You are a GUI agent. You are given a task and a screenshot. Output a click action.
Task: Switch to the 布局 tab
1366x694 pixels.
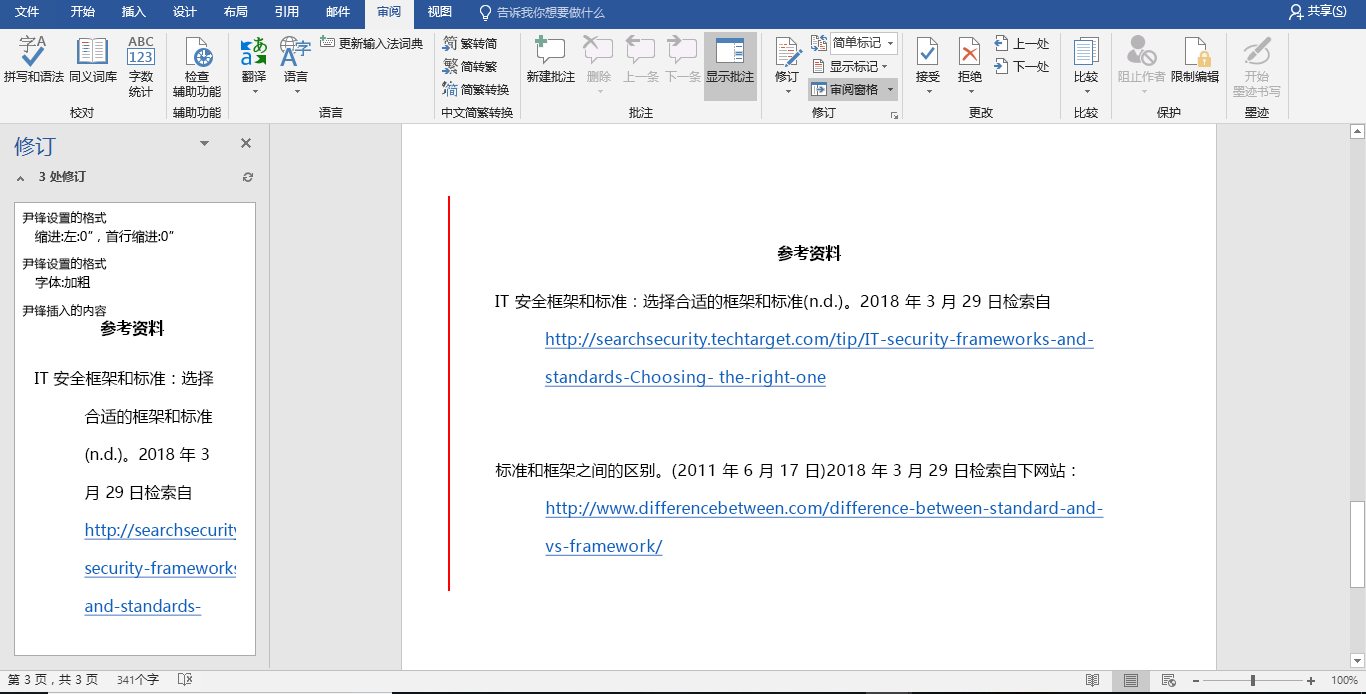(x=235, y=12)
